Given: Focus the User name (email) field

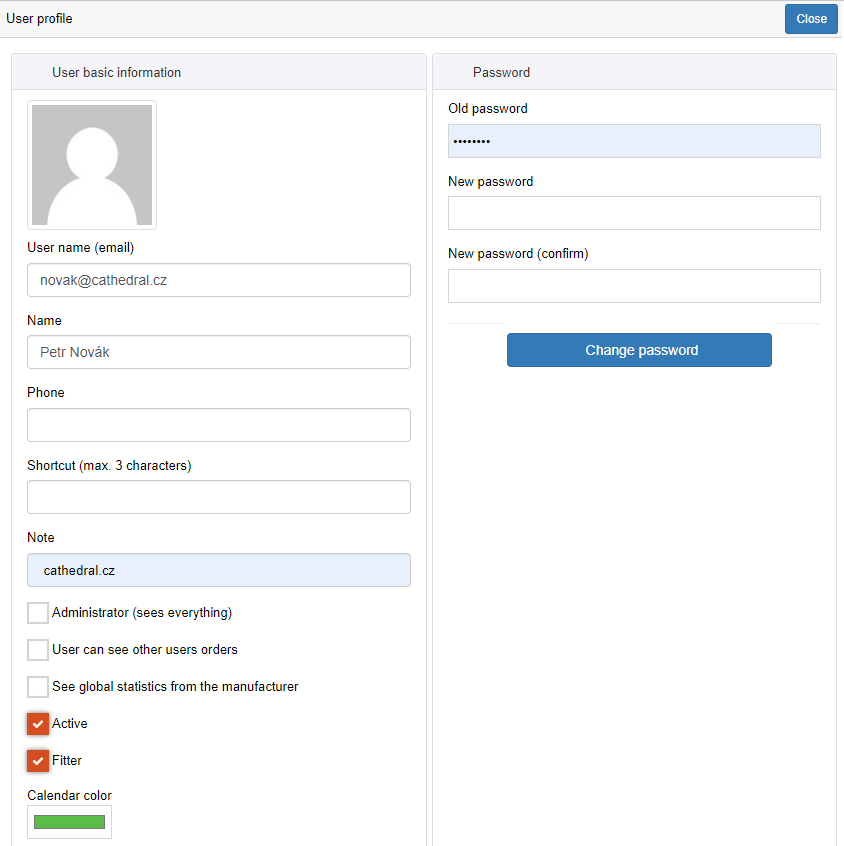Looking at the screenshot, I should (x=219, y=280).
